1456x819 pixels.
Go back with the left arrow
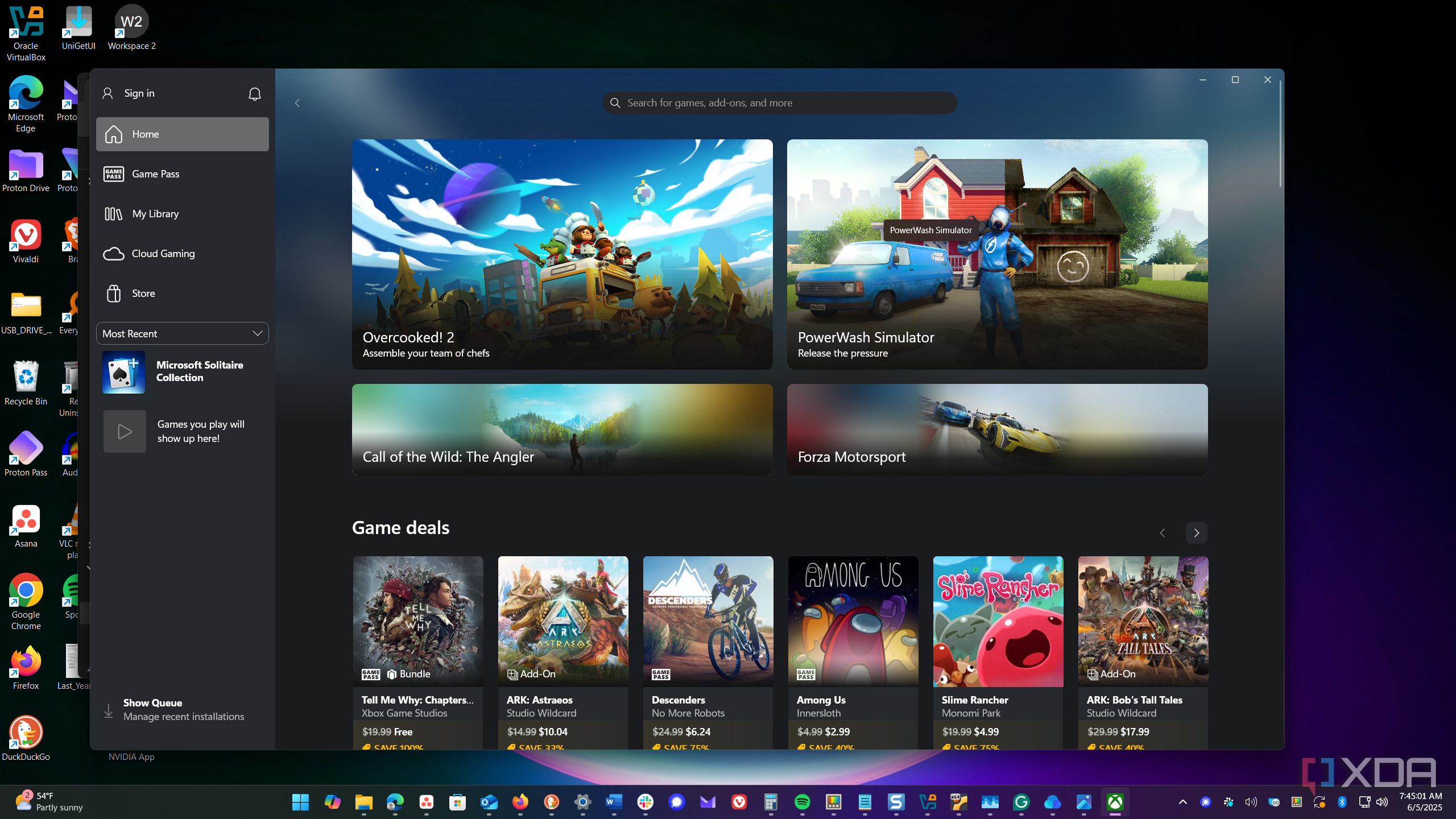point(297,103)
